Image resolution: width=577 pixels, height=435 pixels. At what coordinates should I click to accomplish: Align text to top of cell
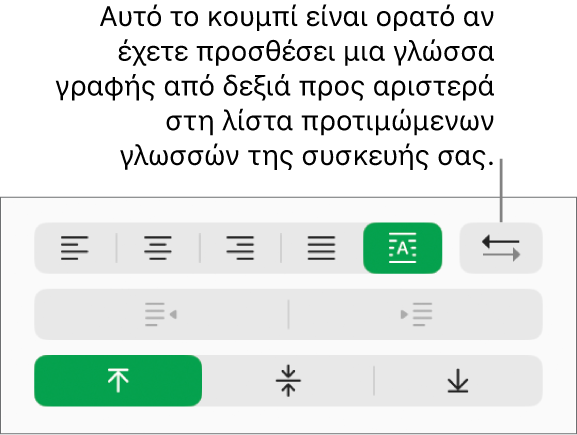pyautogui.click(x=118, y=381)
